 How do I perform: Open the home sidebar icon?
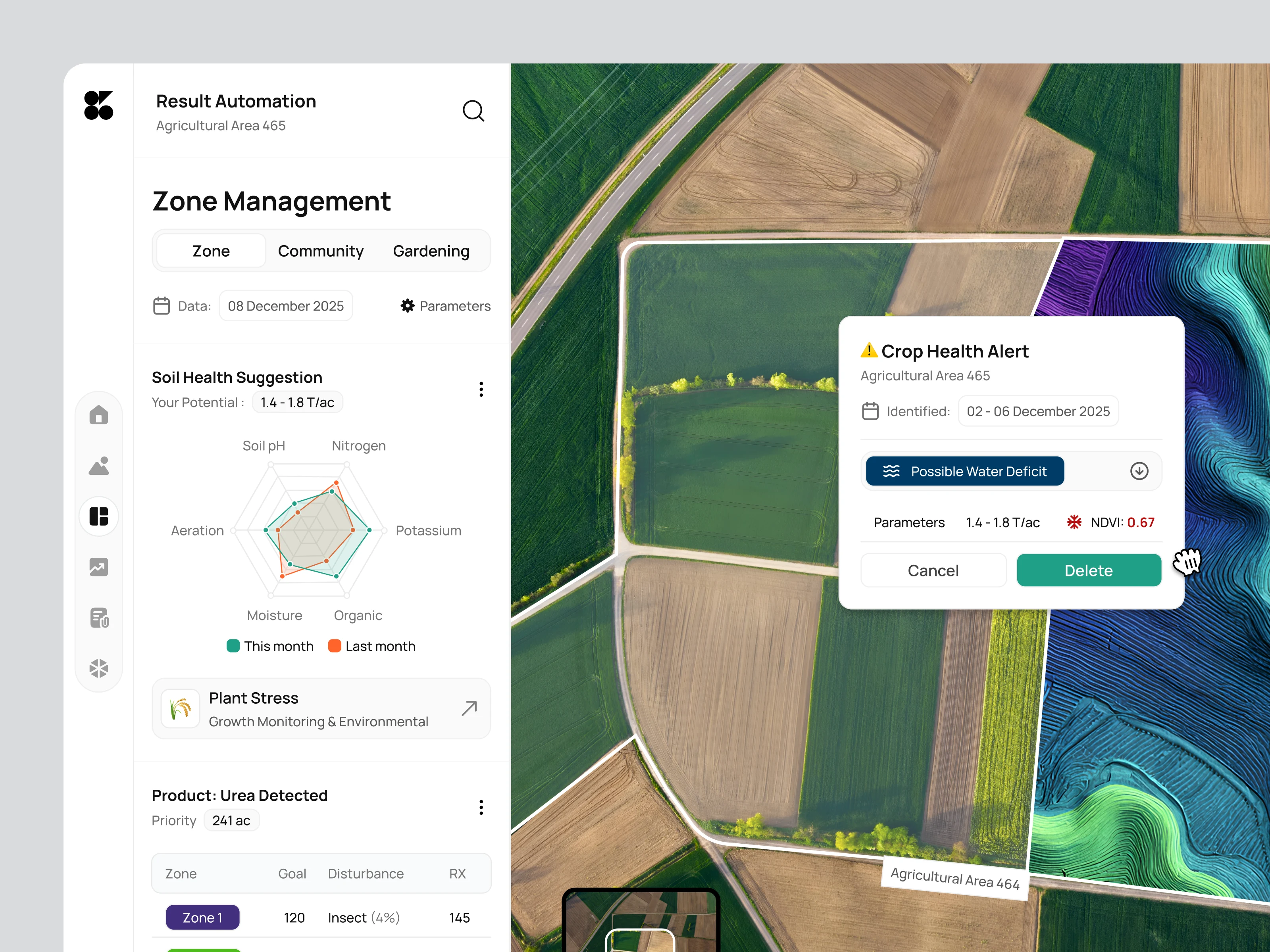(99, 415)
